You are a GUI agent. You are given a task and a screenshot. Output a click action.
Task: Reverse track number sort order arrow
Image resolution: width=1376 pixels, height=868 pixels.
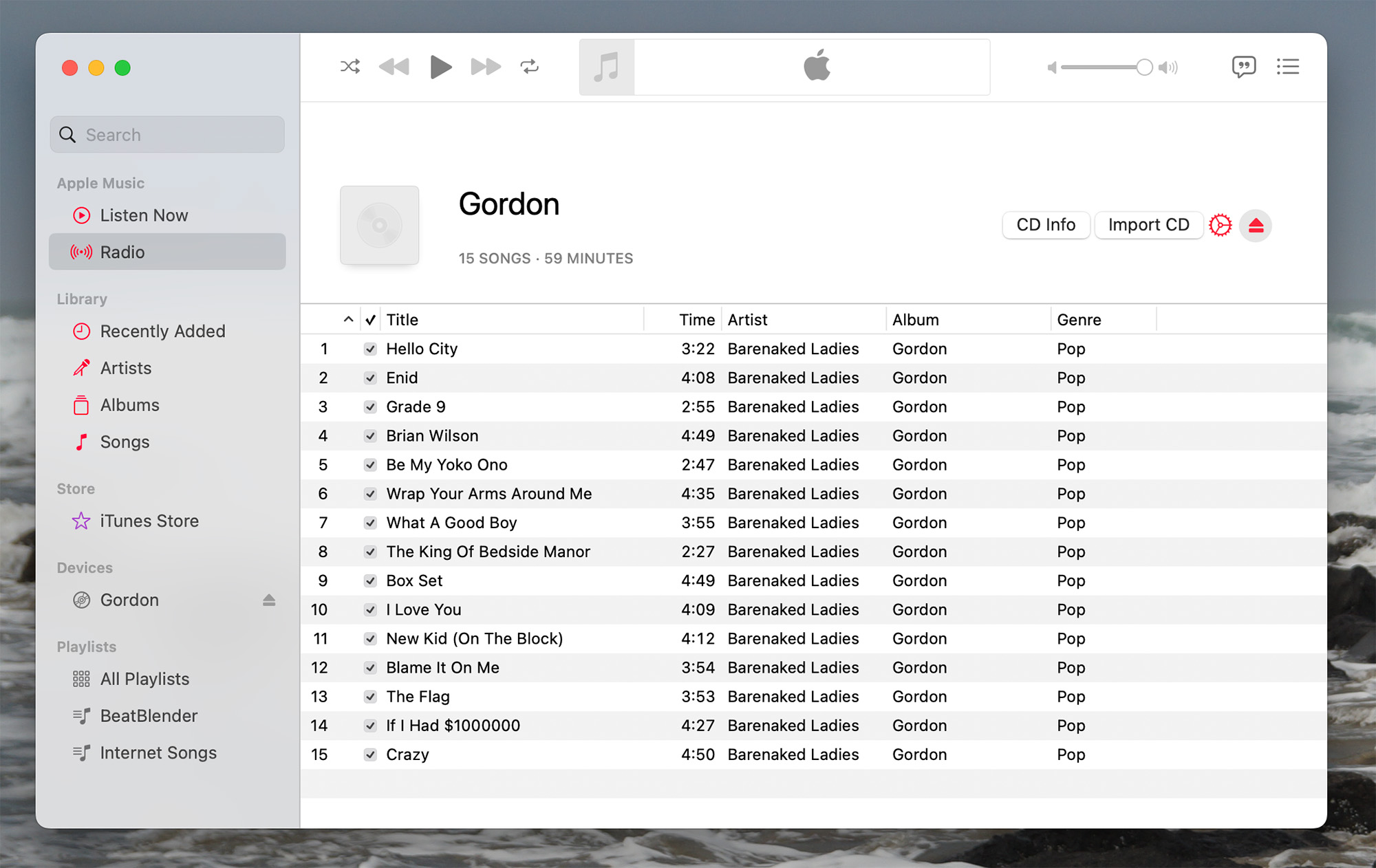coord(348,319)
